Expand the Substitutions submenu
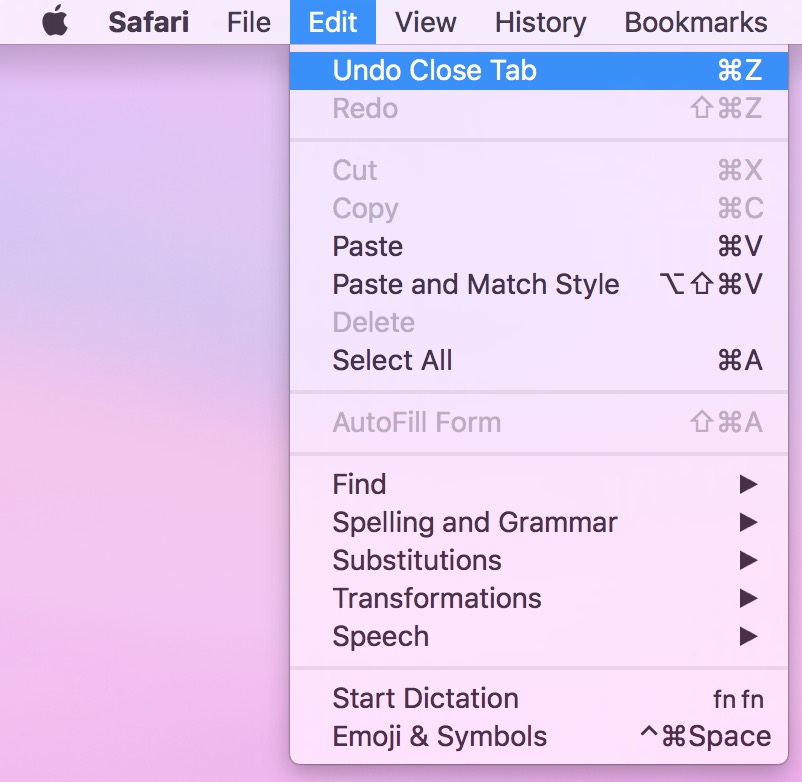Image resolution: width=802 pixels, height=782 pixels. click(539, 561)
